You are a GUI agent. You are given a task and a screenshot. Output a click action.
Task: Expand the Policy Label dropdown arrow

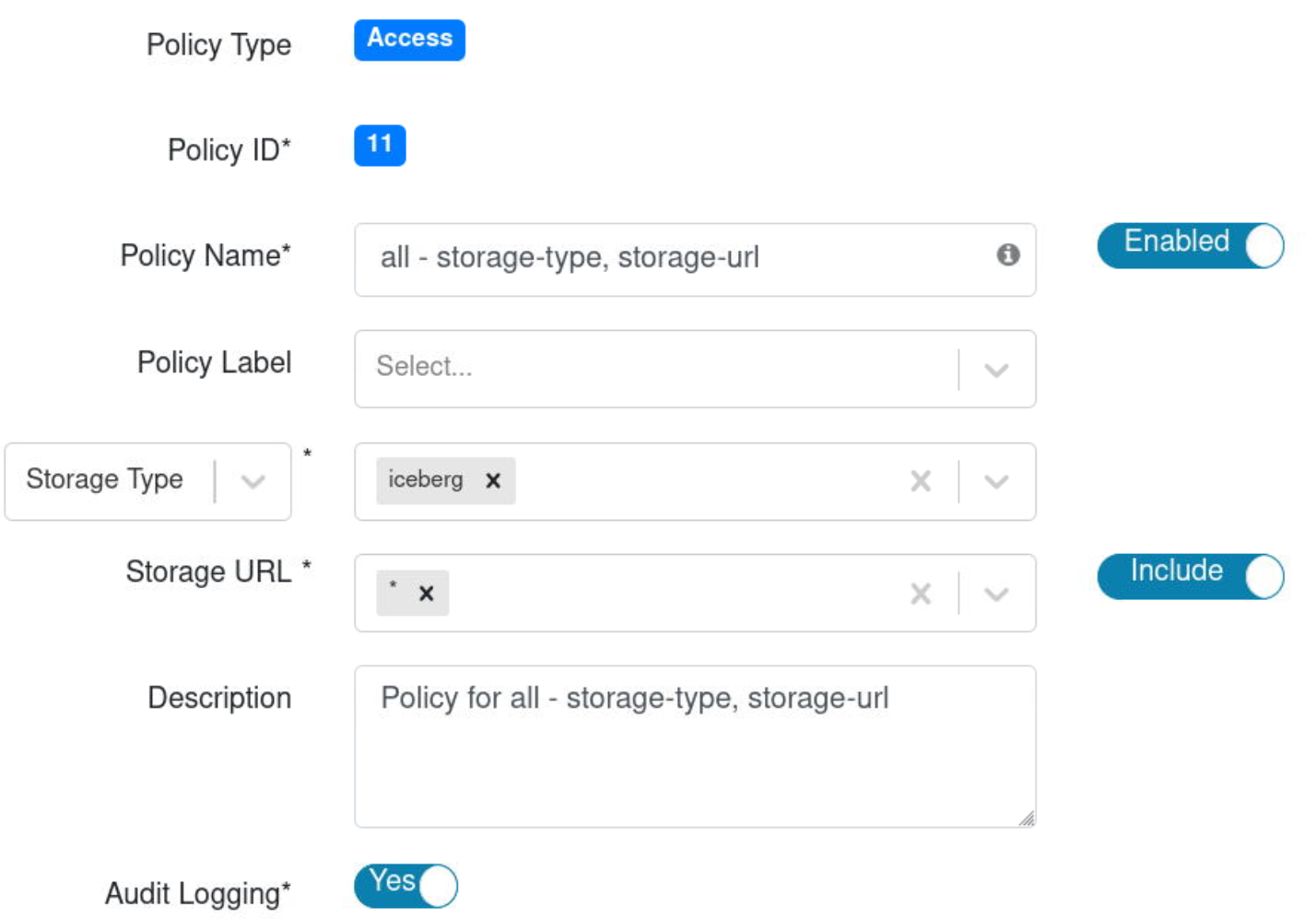click(x=996, y=370)
